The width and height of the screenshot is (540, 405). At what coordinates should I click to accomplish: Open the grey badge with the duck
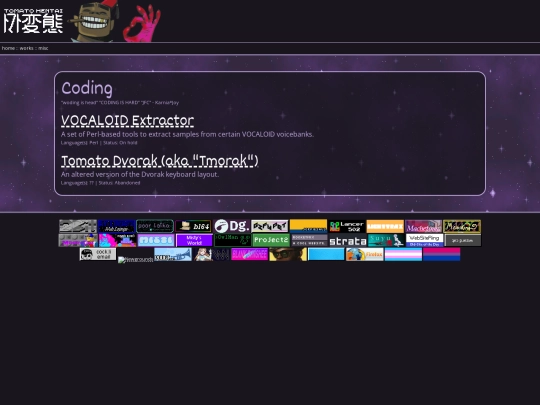point(78,240)
